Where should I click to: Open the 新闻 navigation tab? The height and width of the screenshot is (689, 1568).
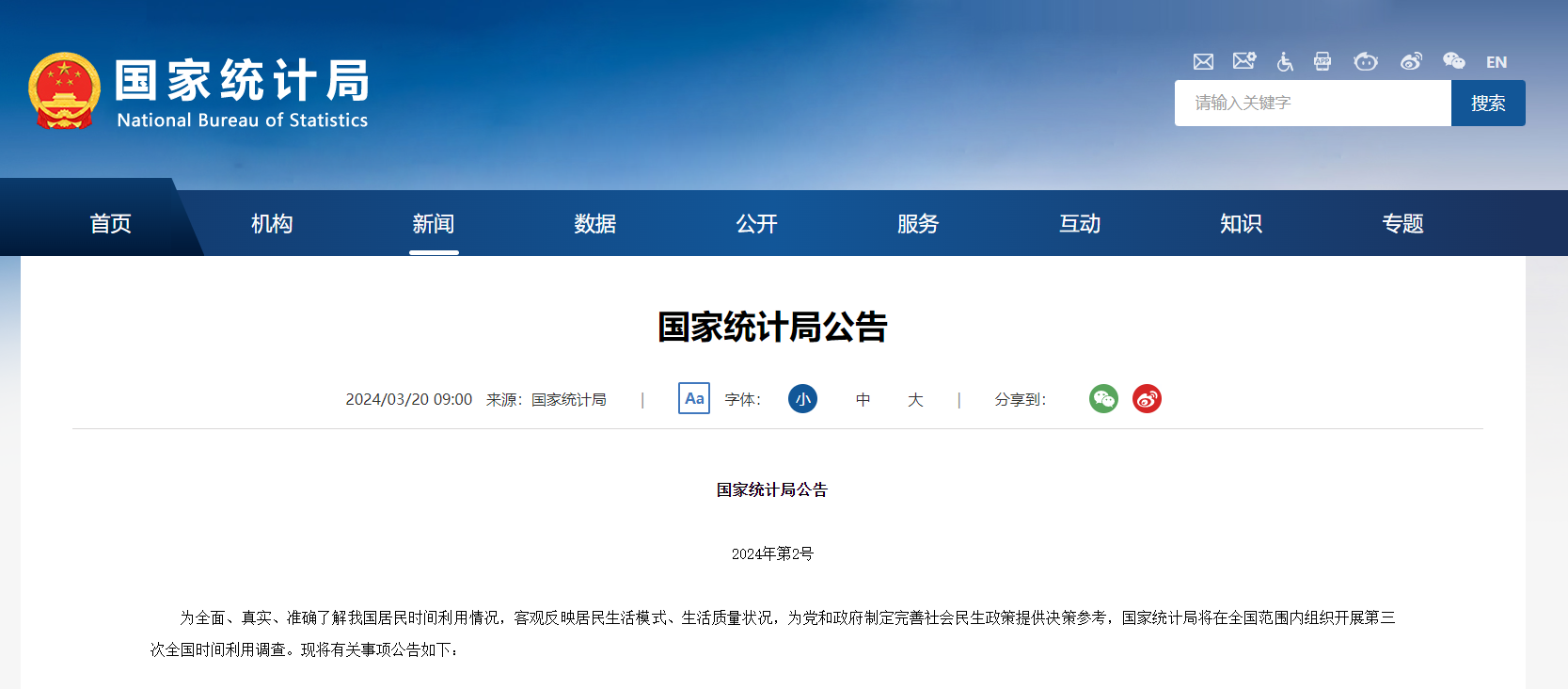click(x=434, y=224)
